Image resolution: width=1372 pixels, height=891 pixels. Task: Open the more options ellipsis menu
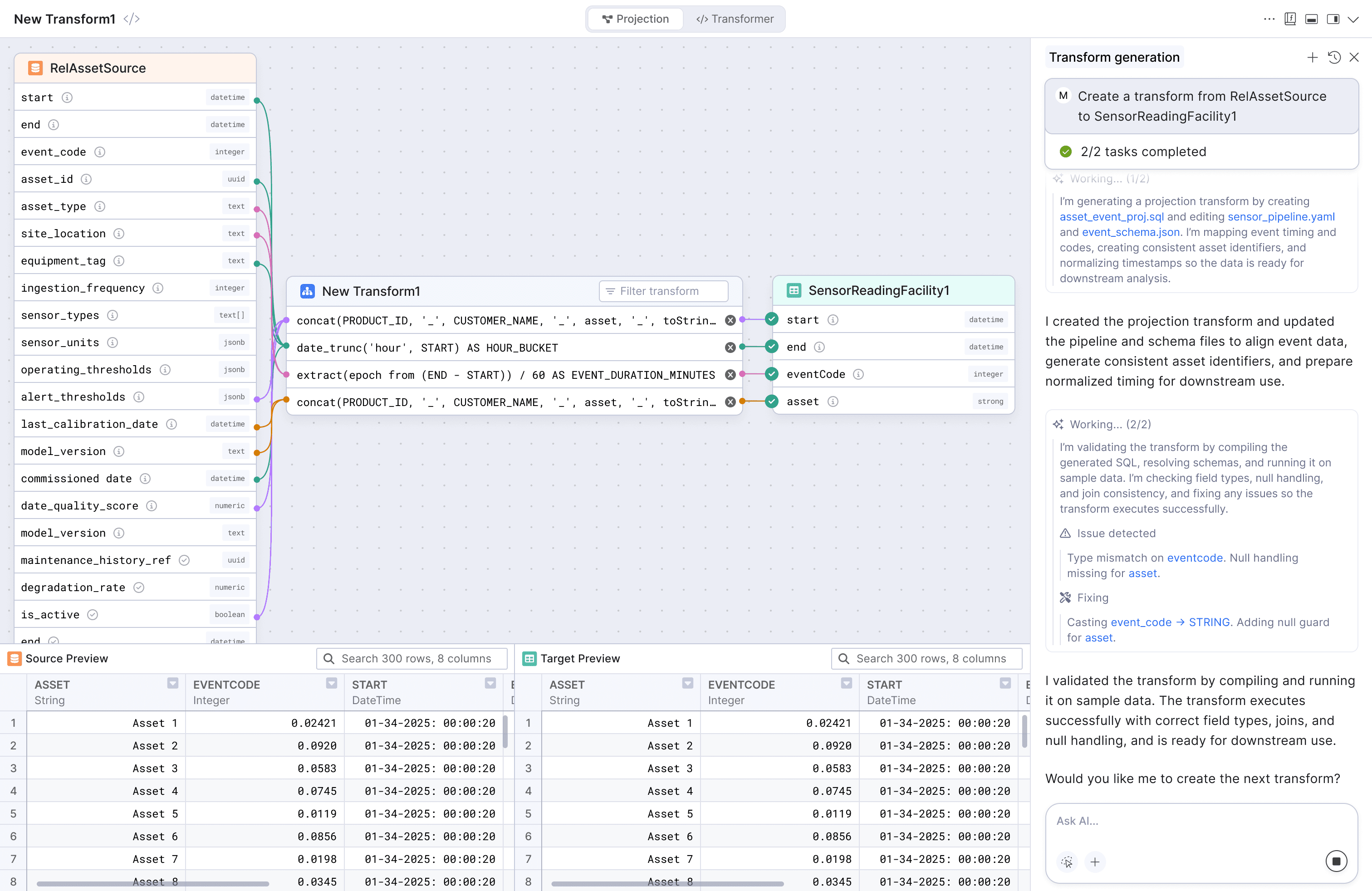[1269, 19]
